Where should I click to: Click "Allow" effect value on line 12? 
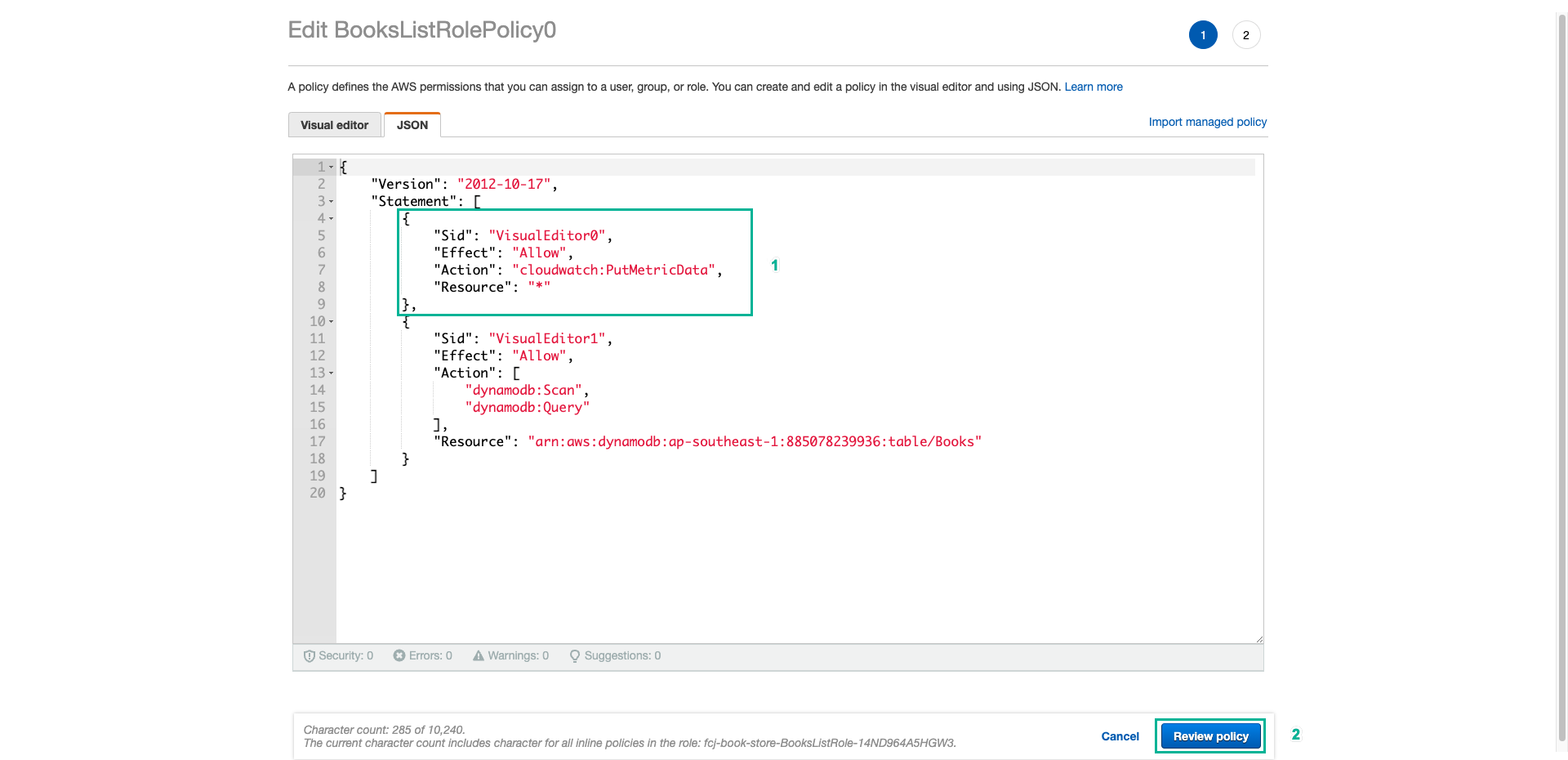(x=539, y=356)
